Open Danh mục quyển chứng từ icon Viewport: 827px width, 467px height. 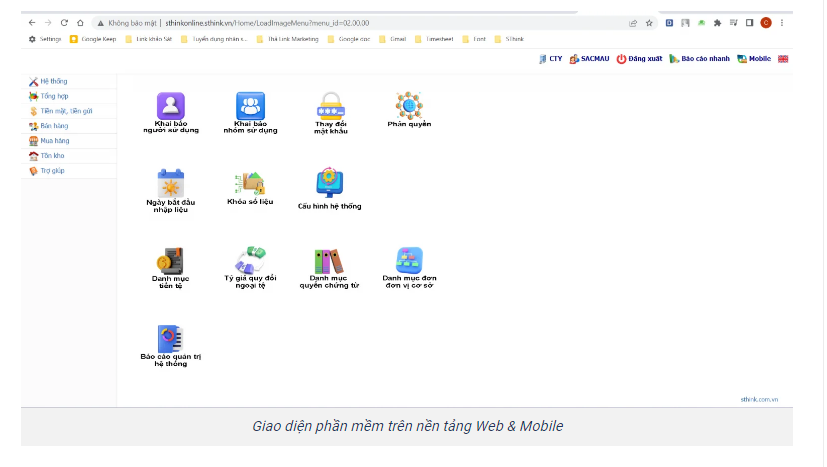[x=329, y=261]
